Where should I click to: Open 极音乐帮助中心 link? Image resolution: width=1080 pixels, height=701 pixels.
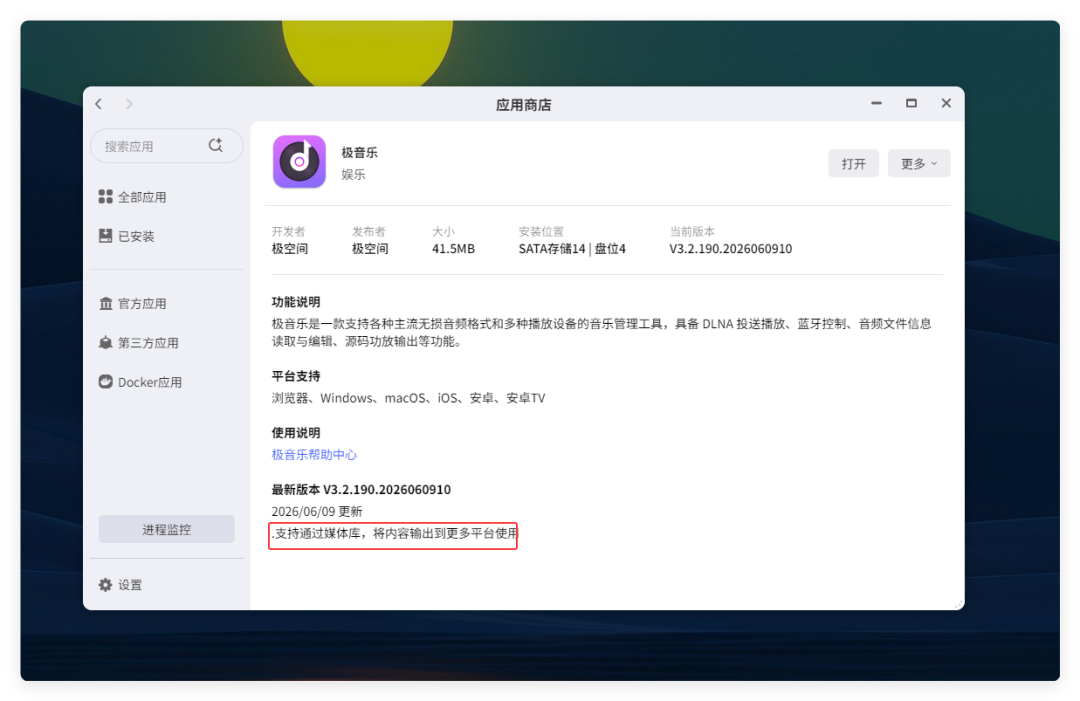[314, 454]
